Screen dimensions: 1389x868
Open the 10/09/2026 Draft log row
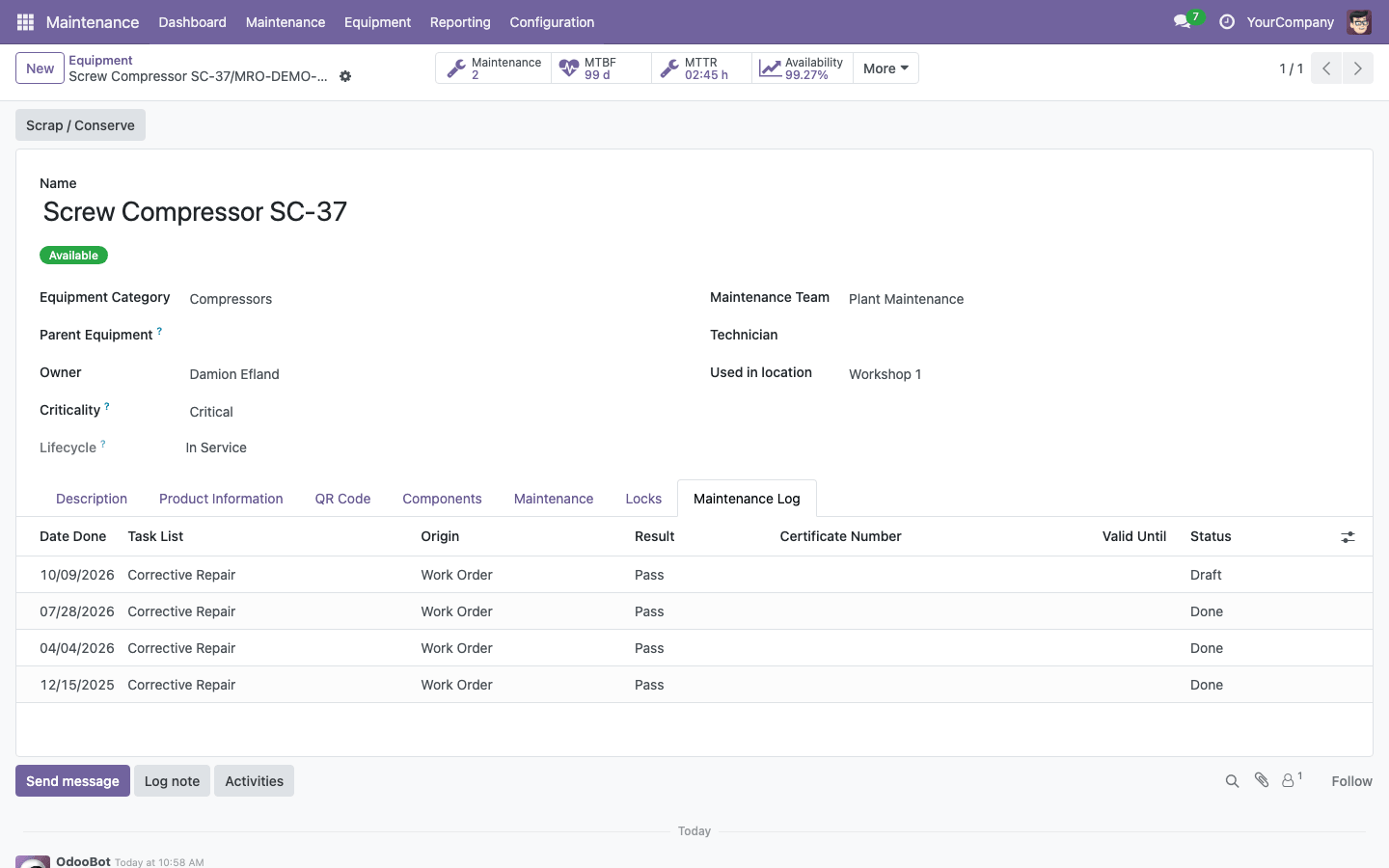[x=694, y=575]
